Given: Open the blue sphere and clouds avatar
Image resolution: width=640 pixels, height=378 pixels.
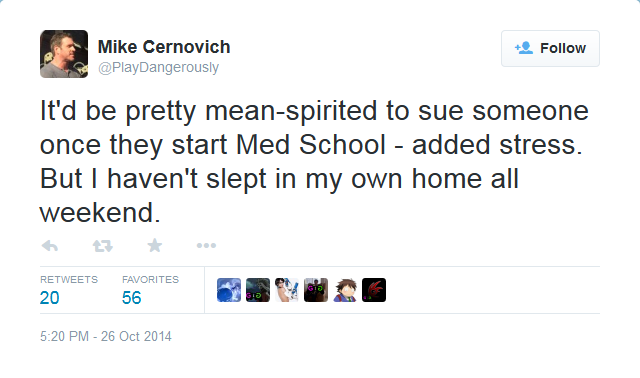Looking at the screenshot, I should [229, 290].
